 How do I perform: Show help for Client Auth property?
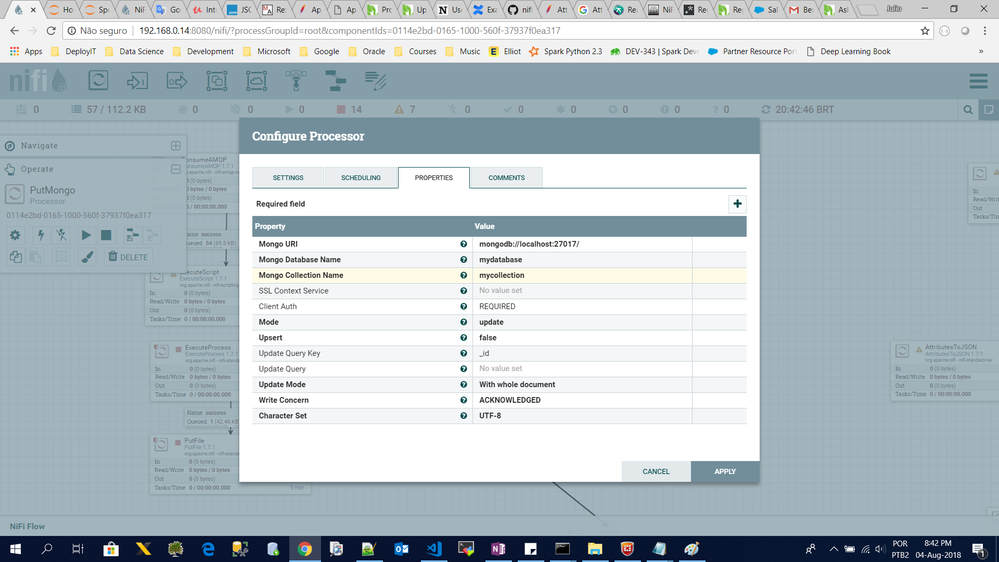coord(463,306)
